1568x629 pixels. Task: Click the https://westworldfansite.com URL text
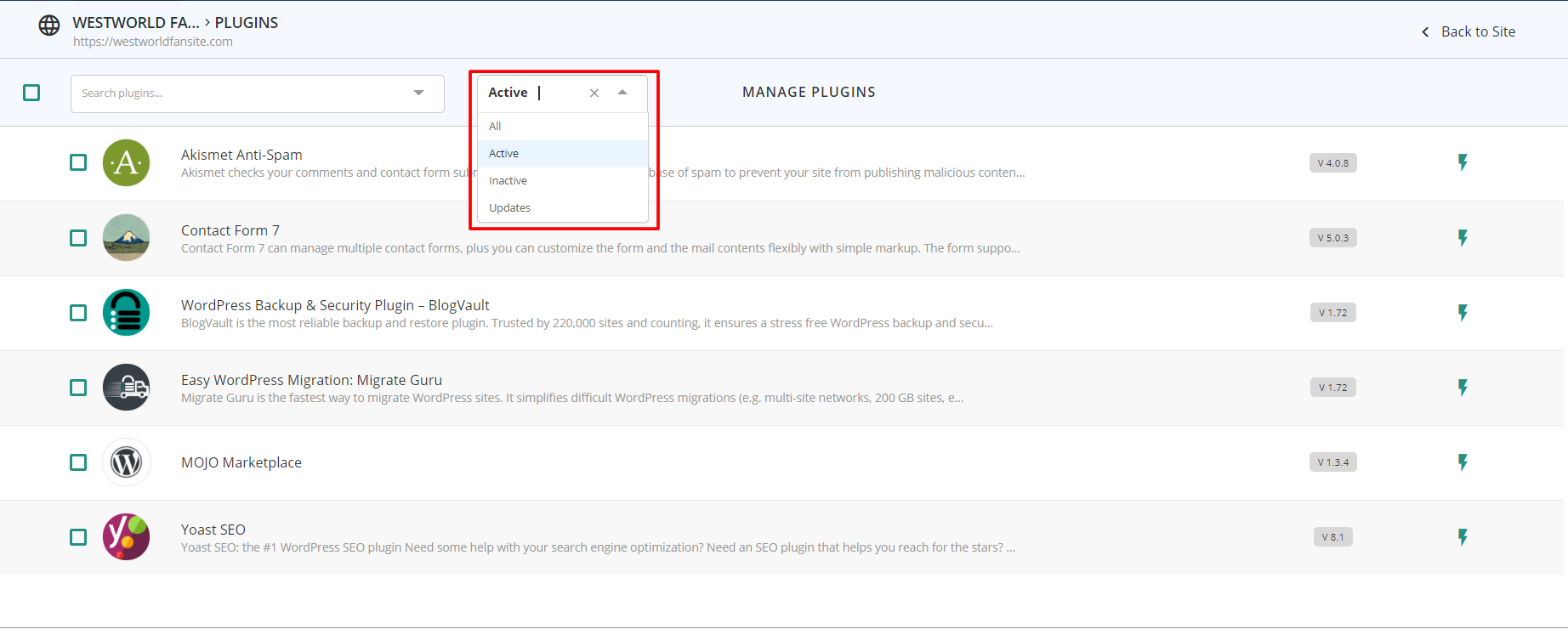tap(153, 42)
